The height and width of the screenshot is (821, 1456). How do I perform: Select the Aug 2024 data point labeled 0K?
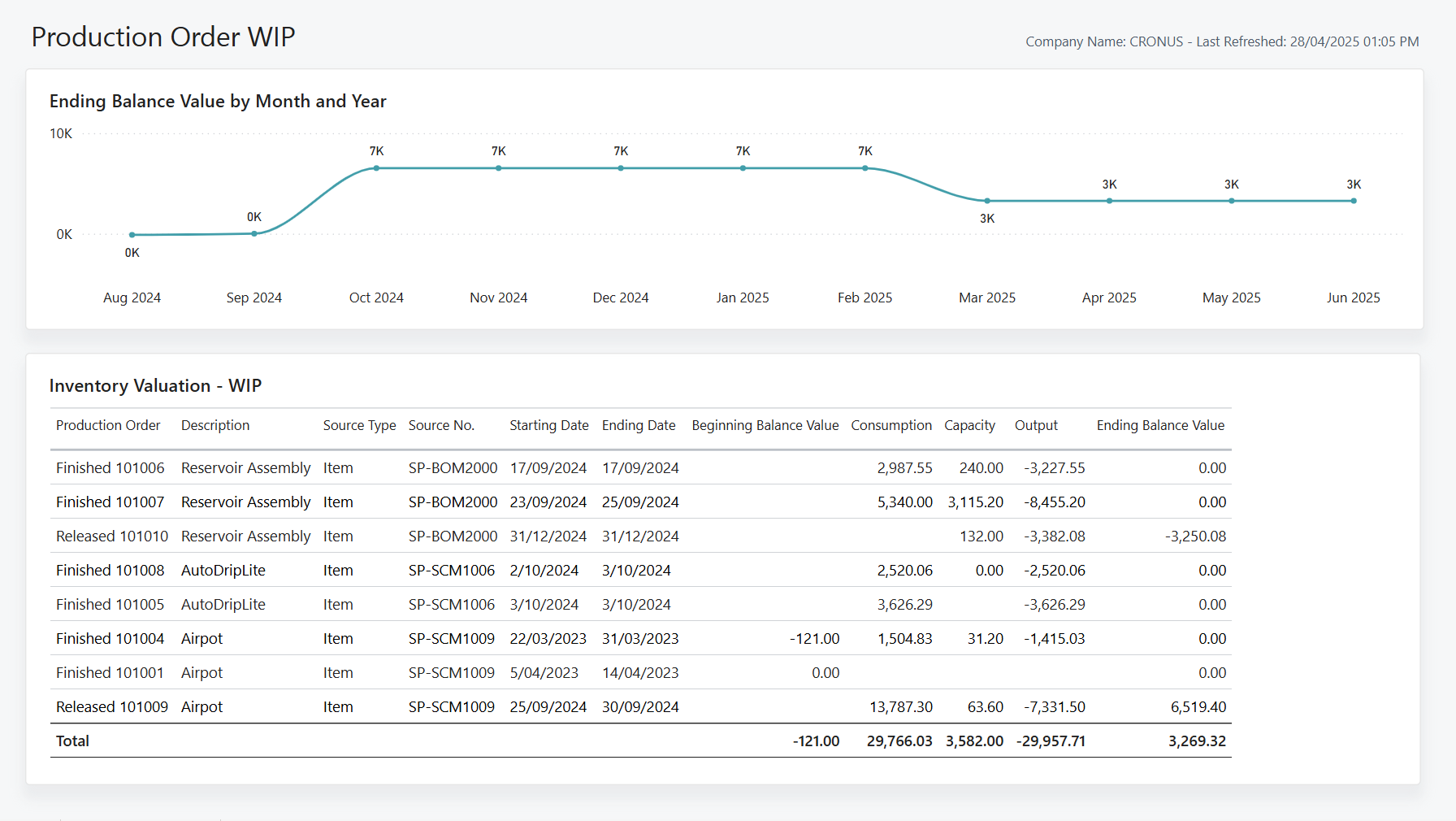click(x=132, y=233)
